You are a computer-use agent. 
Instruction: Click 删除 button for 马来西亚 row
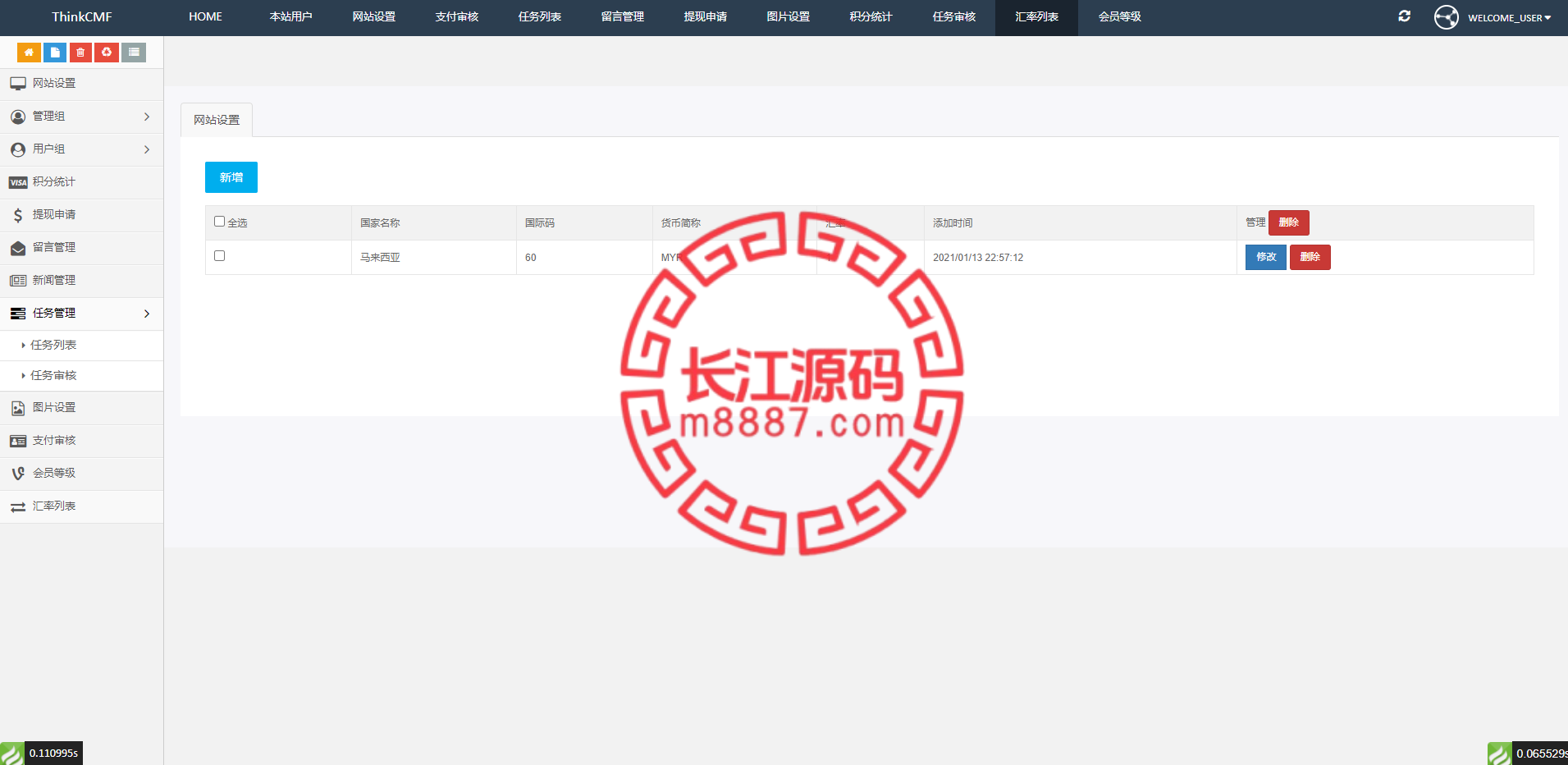(1310, 257)
